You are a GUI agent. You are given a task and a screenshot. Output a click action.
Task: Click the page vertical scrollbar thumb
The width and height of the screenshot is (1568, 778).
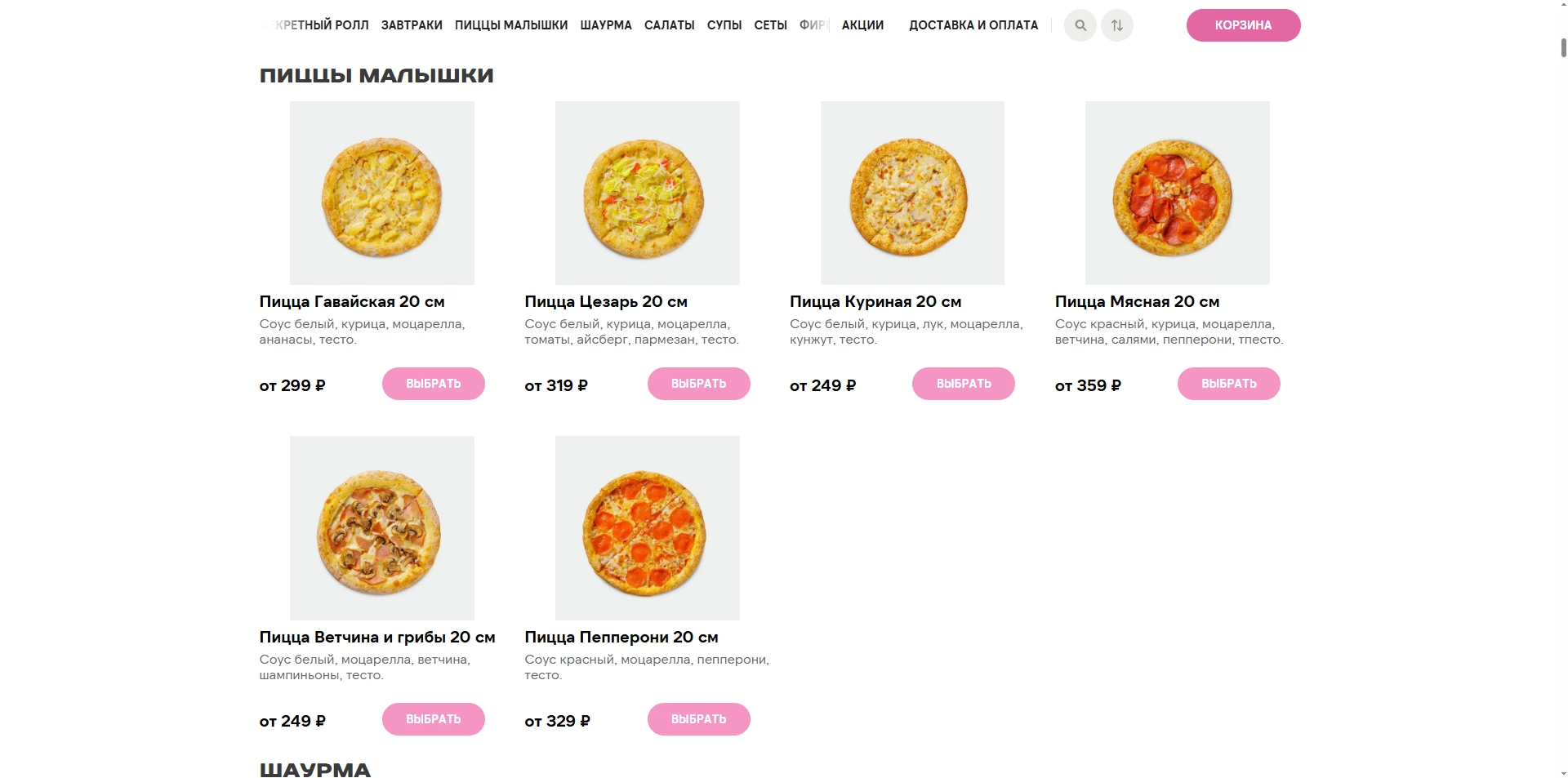tap(1563, 47)
